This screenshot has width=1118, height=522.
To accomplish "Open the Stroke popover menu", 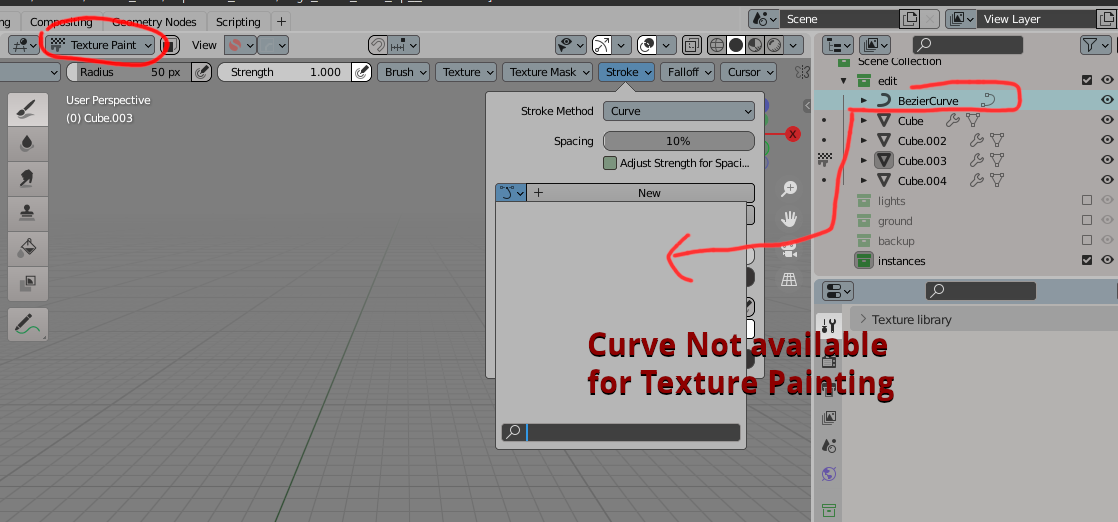I will pos(626,72).
